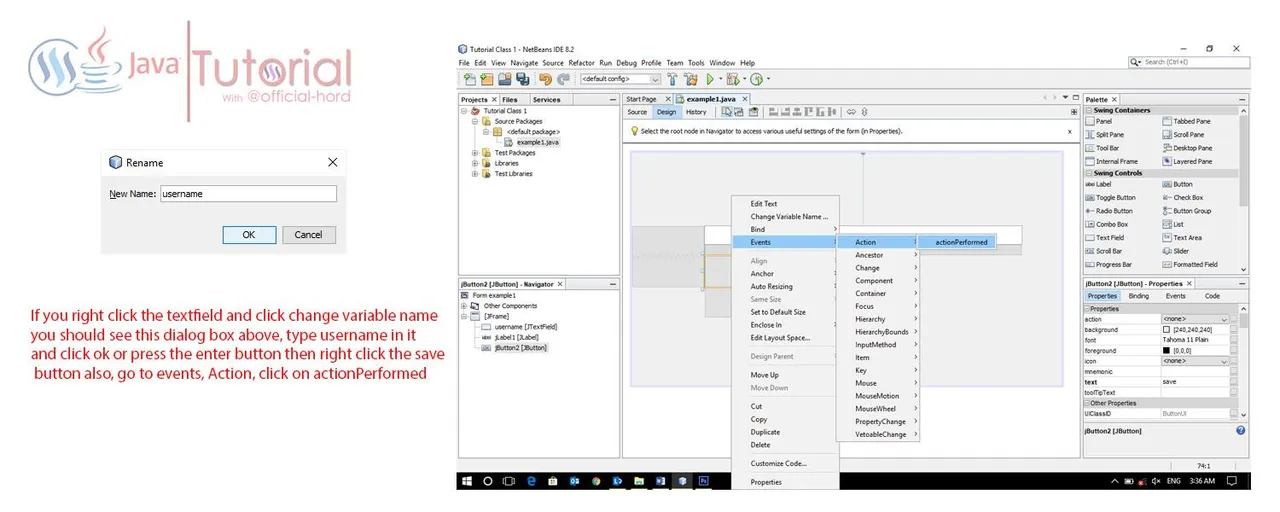The image size is (1280, 512).
Task: Pick Toggle Button from the palette
Action: pyautogui.click(x=1110, y=197)
